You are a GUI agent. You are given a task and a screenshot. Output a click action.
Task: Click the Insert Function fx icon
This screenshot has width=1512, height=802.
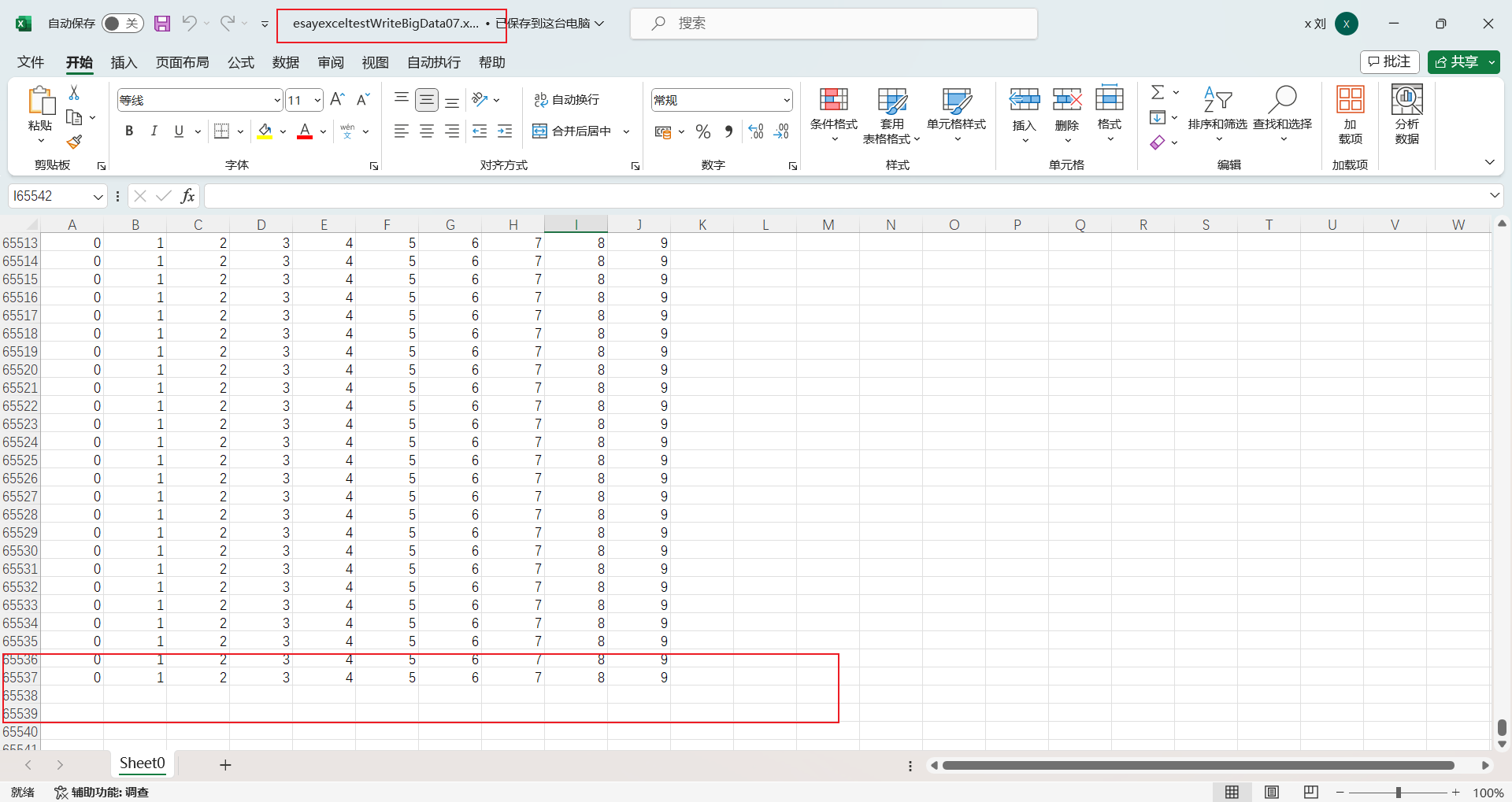click(187, 196)
